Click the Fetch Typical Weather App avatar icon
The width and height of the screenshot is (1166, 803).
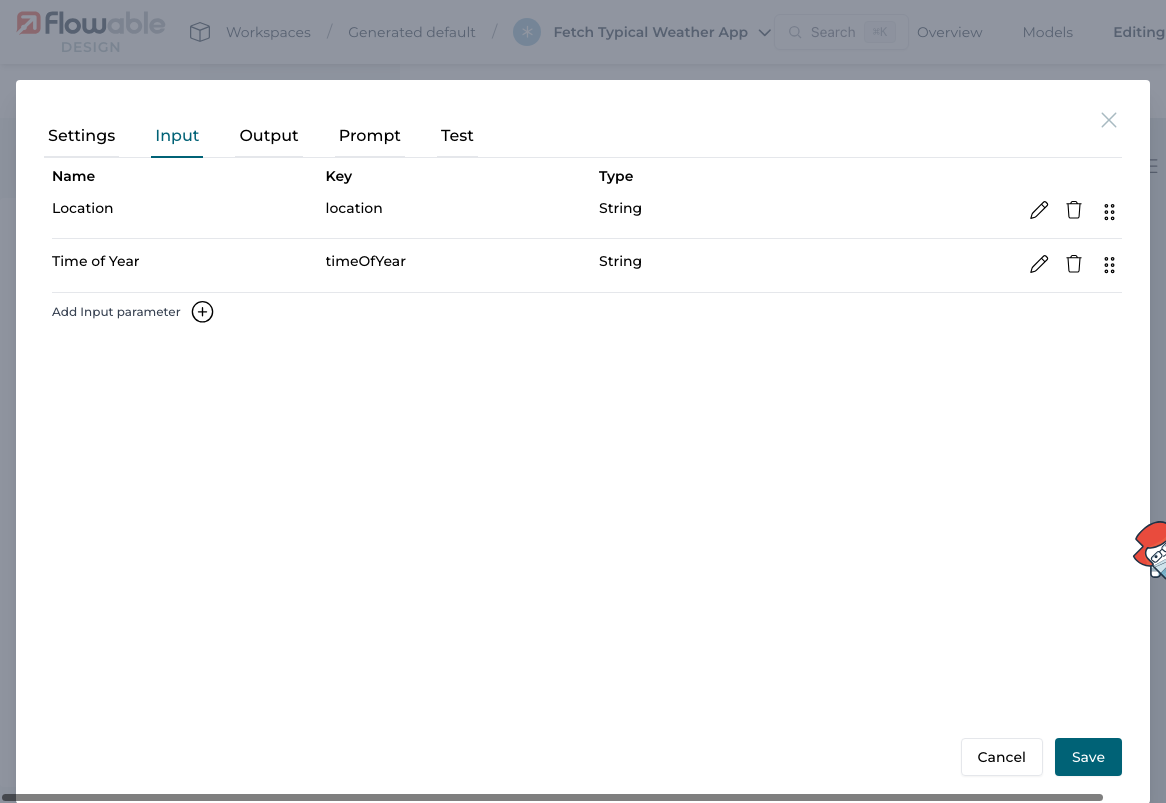526,32
